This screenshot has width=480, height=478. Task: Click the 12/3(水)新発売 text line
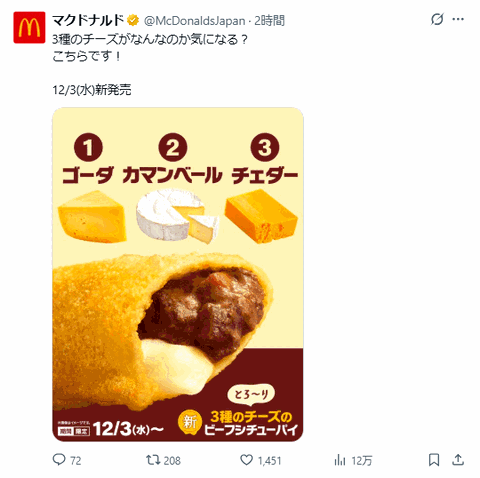point(92,90)
